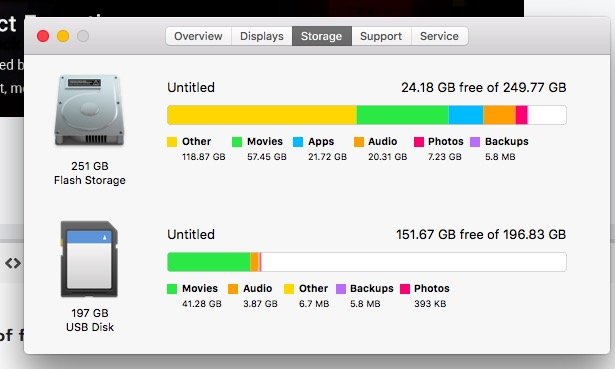Click the "393 KB" Photos value
The height and width of the screenshot is (369, 615).
pos(430,304)
